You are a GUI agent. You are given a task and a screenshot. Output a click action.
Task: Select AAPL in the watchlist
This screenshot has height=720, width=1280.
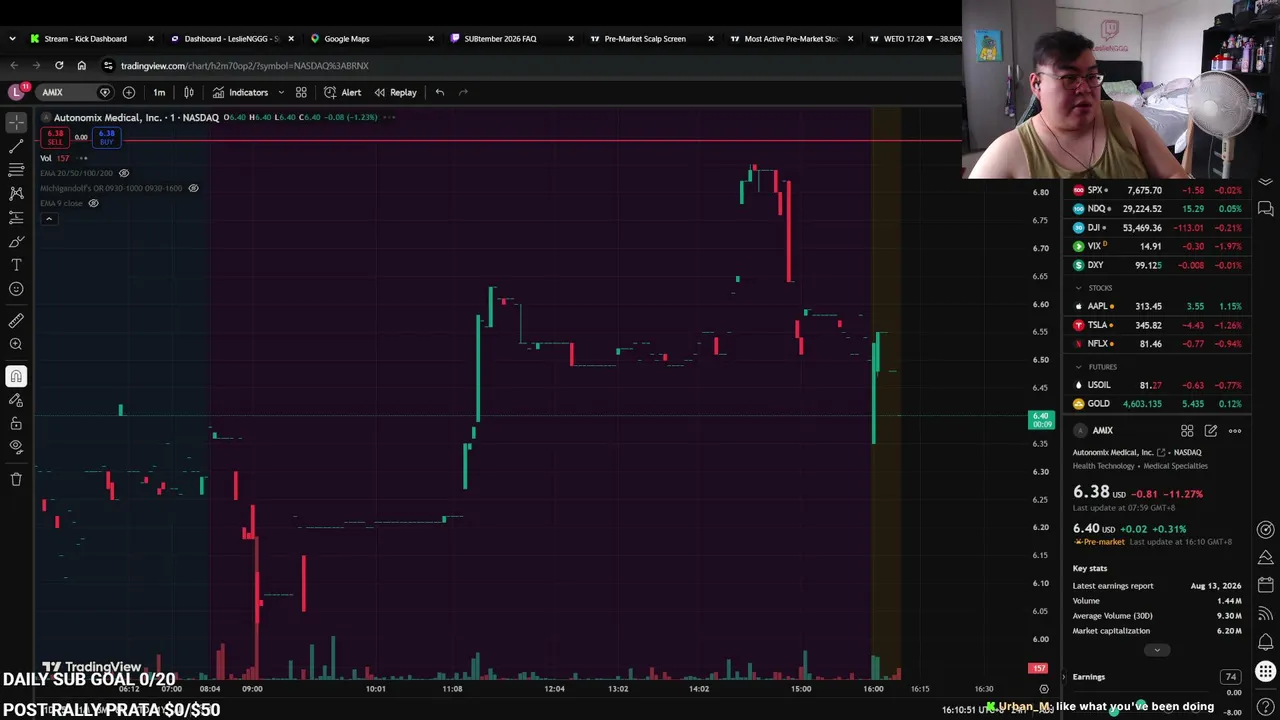click(1157, 306)
